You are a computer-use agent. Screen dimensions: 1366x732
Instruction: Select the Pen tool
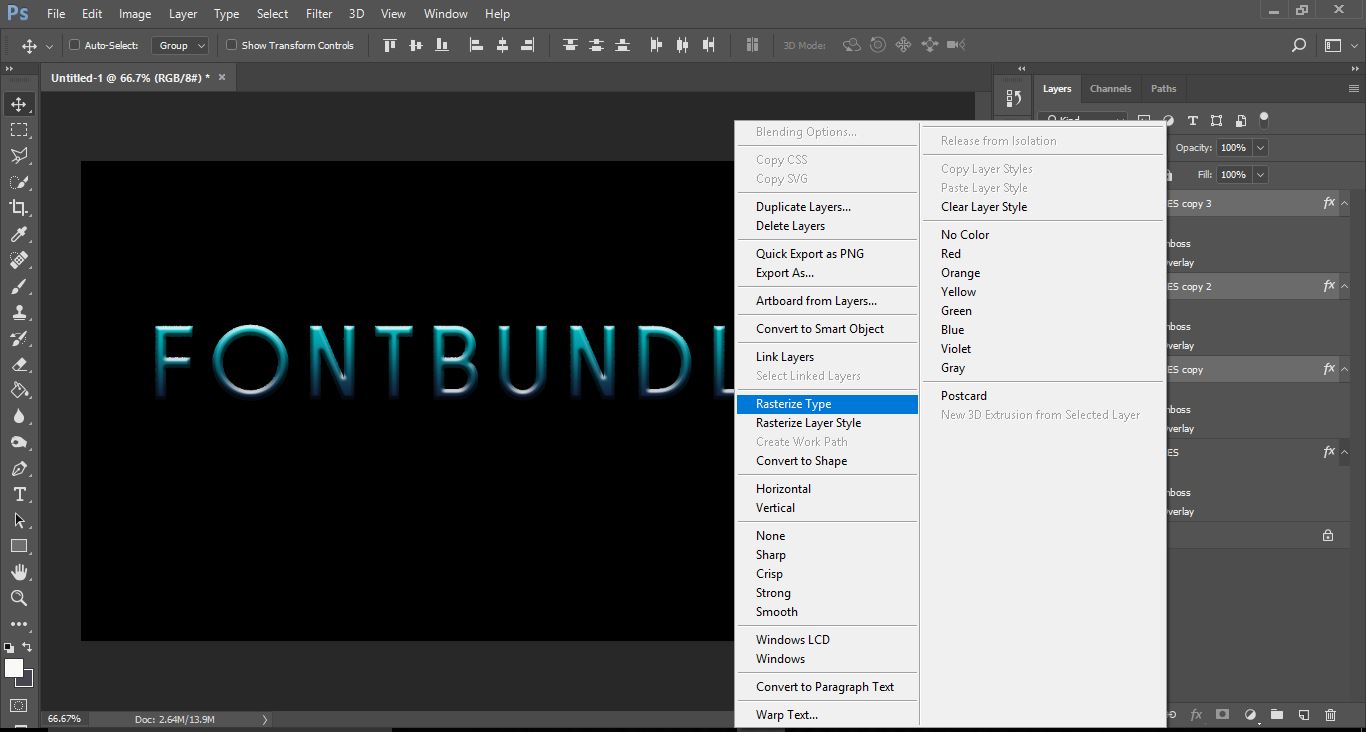19,468
